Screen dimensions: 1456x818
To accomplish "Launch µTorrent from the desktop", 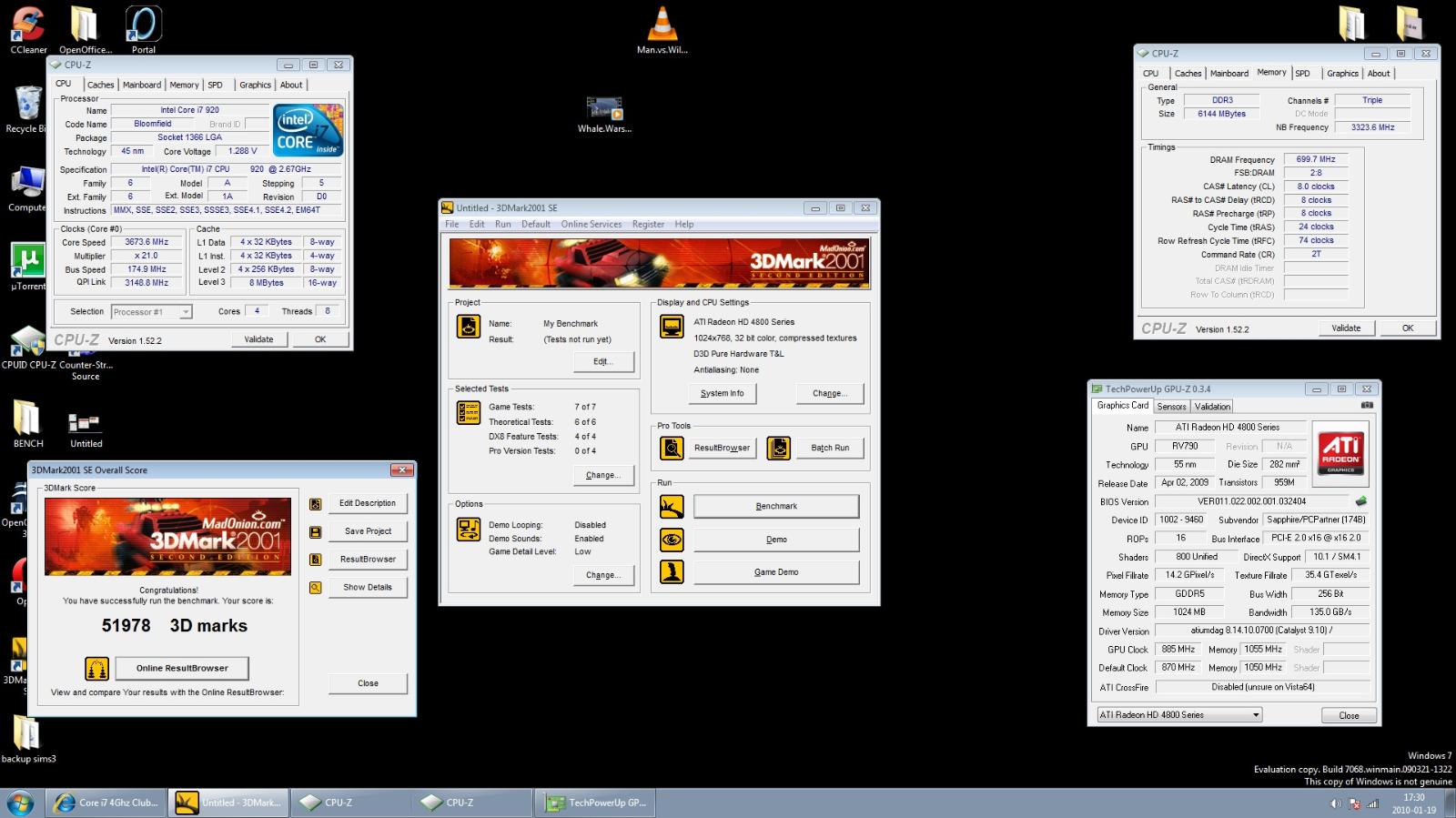I will coord(27,267).
